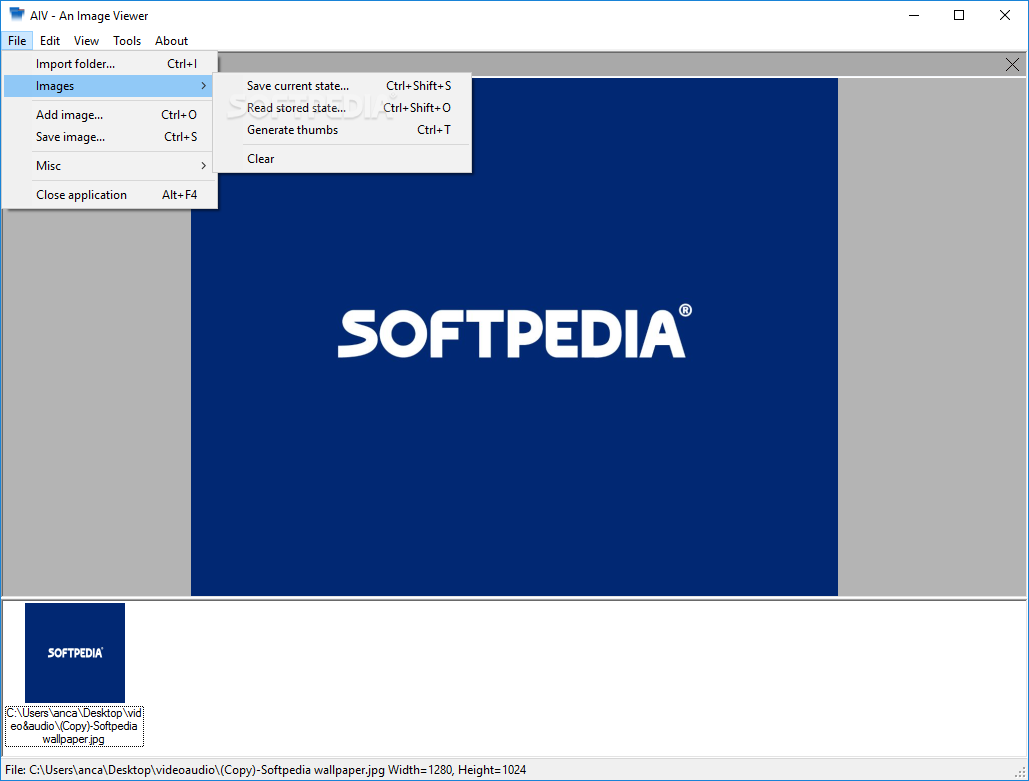1029x781 pixels.
Task: Maximize the AIV window
Action: click(959, 15)
